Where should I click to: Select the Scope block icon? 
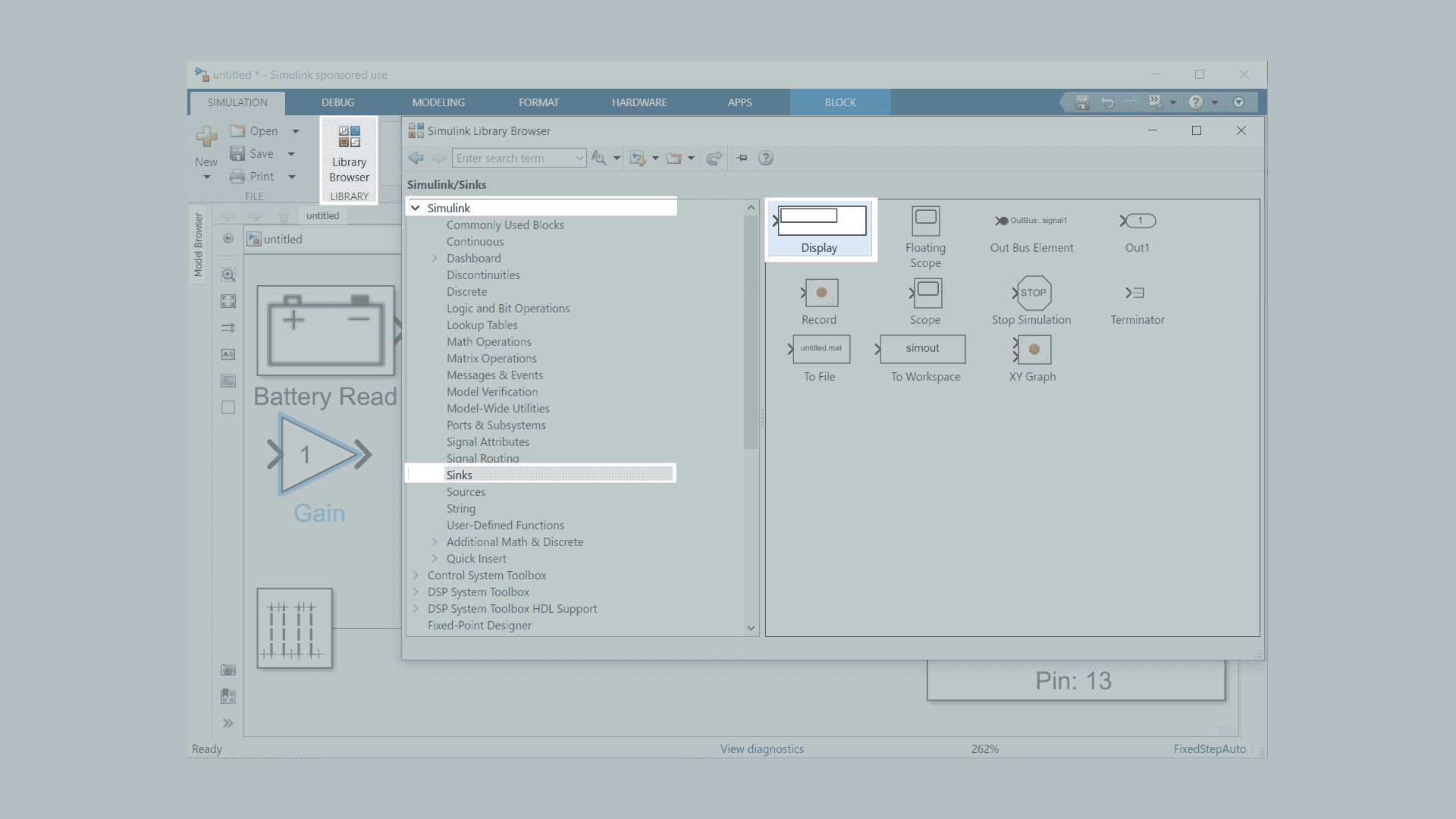(x=927, y=293)
